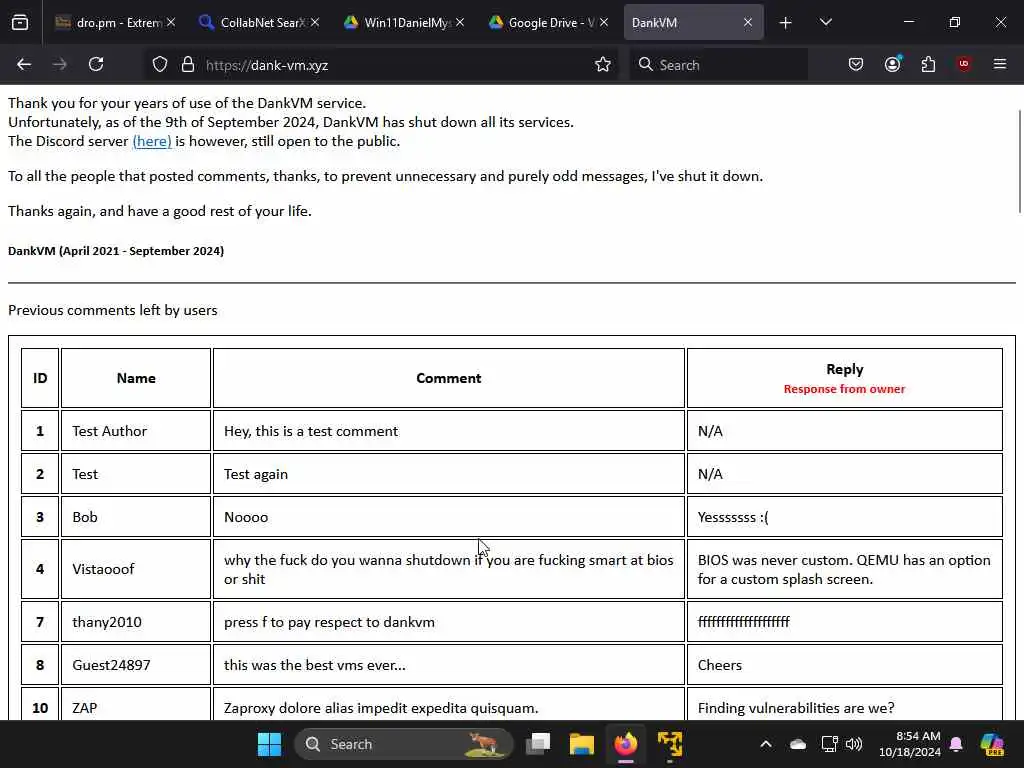Switch to the Google Drive tab

(546, 23)
